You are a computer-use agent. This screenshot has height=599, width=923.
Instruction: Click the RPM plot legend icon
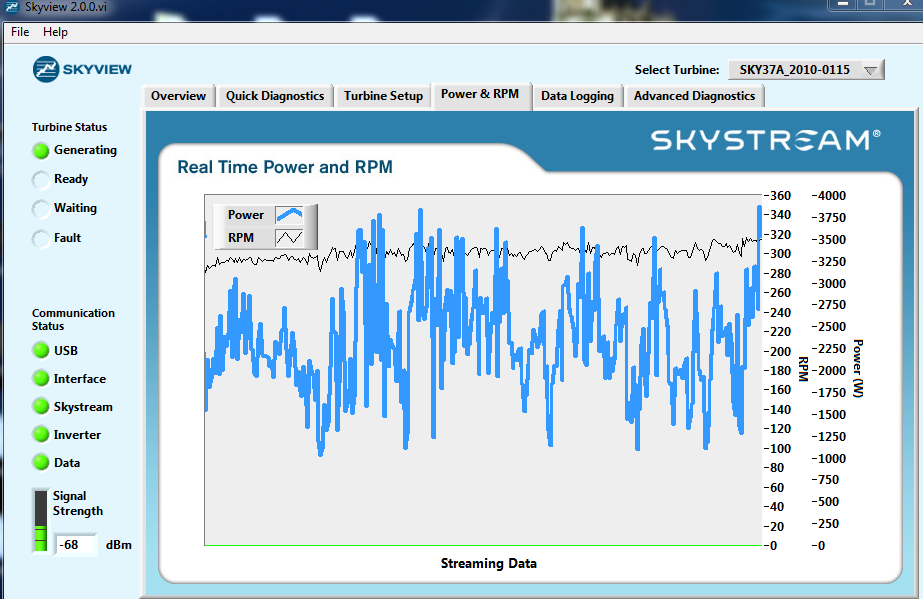pyautogui.click(x=289, y=237)
